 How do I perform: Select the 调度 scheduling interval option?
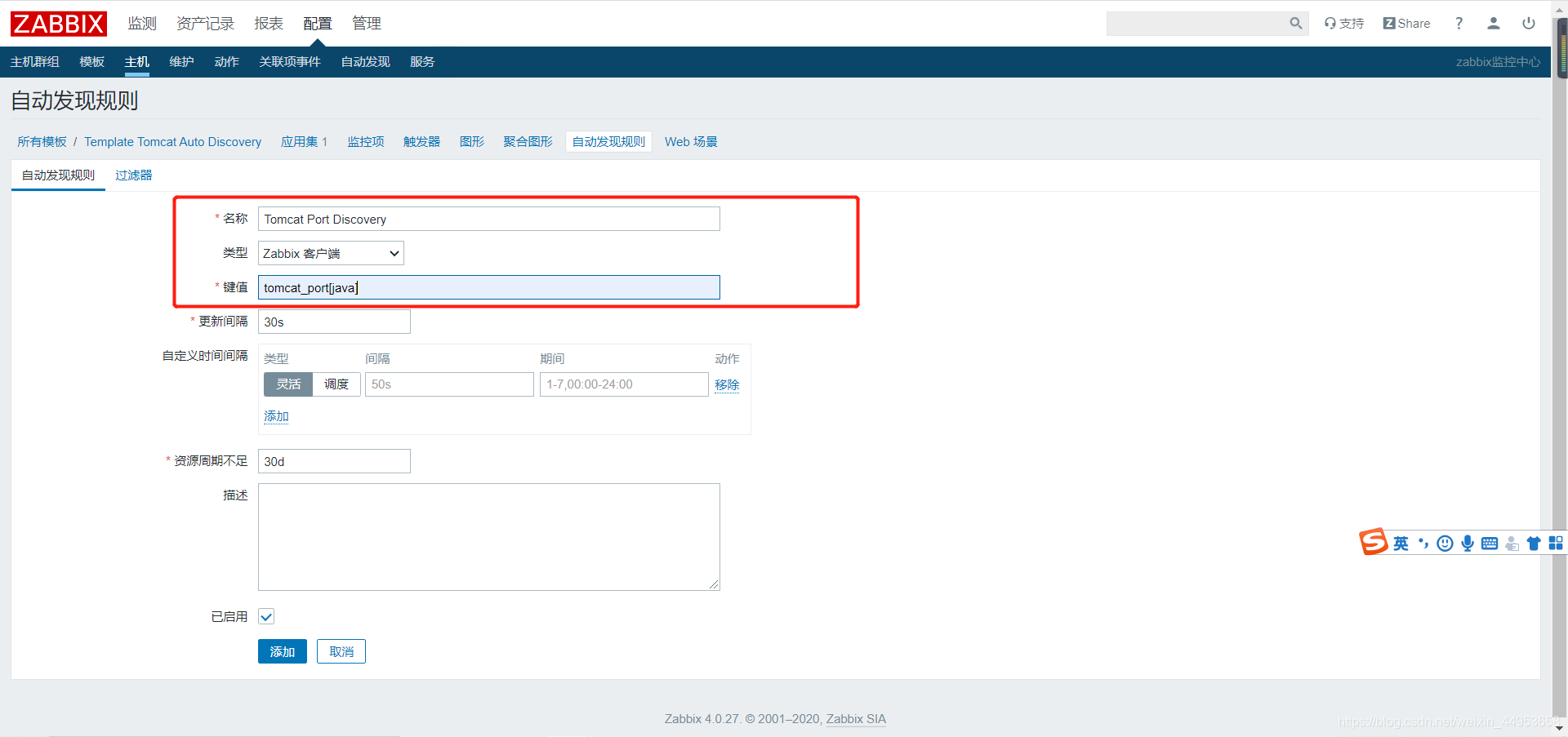336,384
